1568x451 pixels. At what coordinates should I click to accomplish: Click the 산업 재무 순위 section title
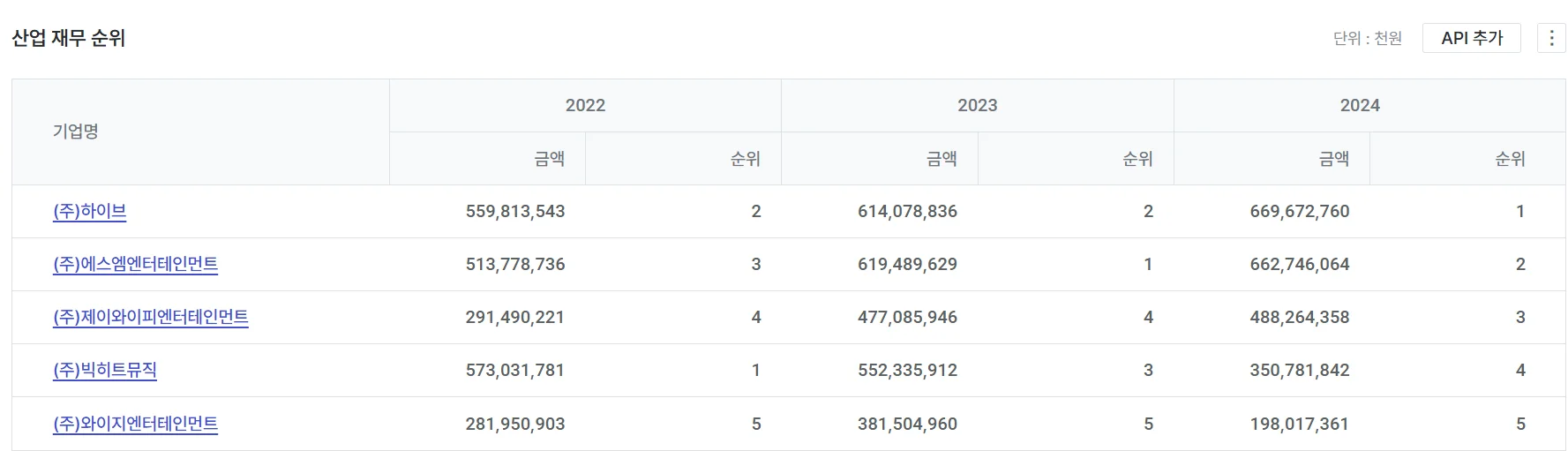pyautogui.click(x=69, y=39)
